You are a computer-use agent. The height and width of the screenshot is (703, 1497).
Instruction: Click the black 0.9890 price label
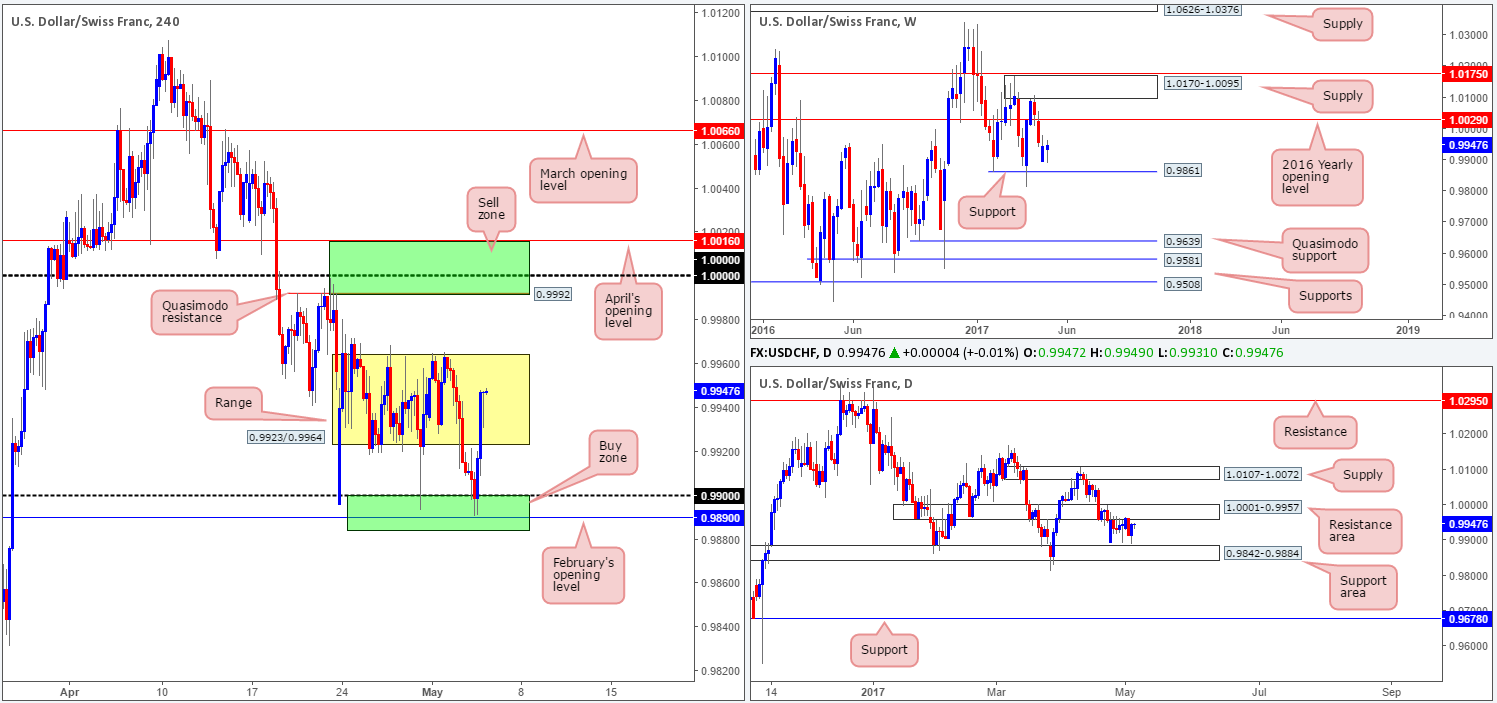[721, 518]
